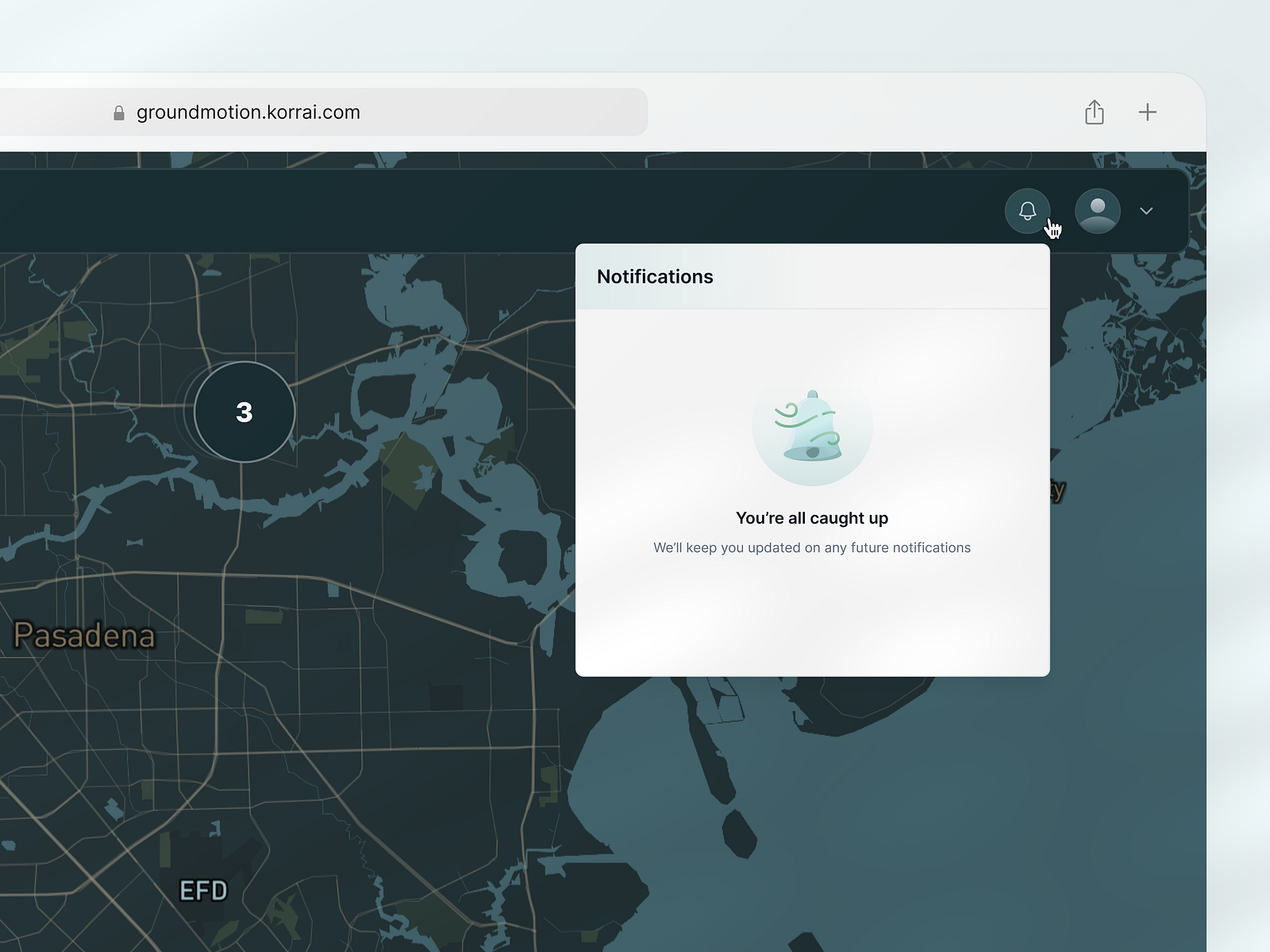Click the green park area beside the channel
This screenshot has width=1270, height=952.
click(x=407, y=470)
